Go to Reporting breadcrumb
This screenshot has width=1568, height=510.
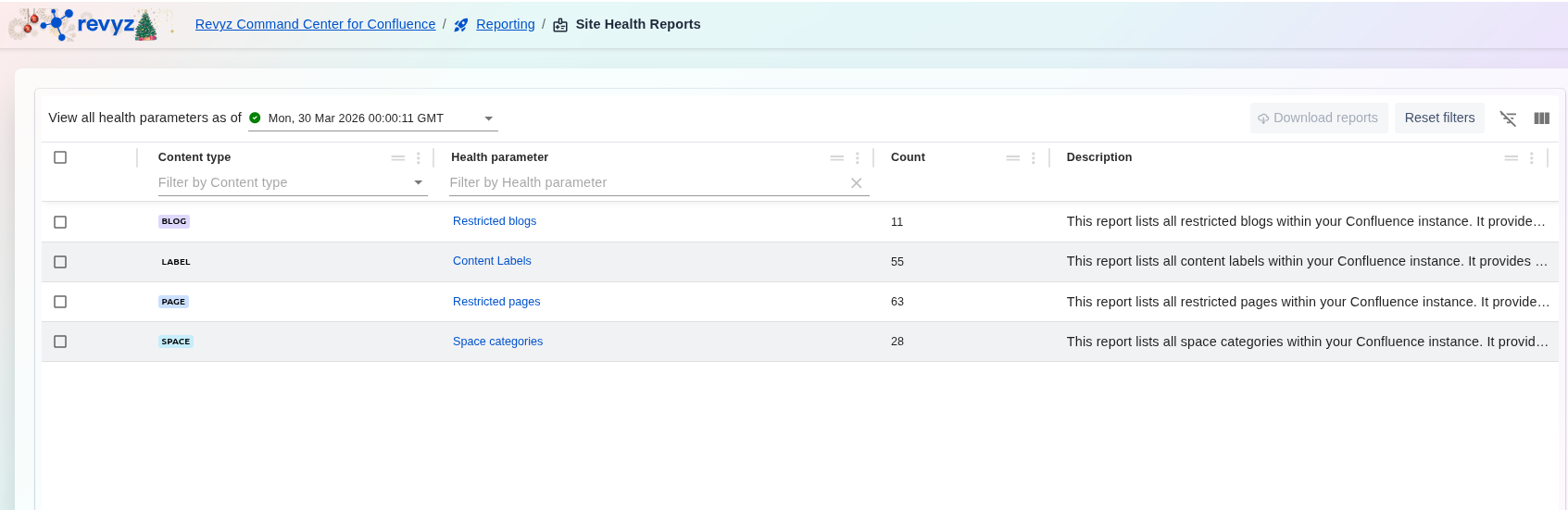505,24
